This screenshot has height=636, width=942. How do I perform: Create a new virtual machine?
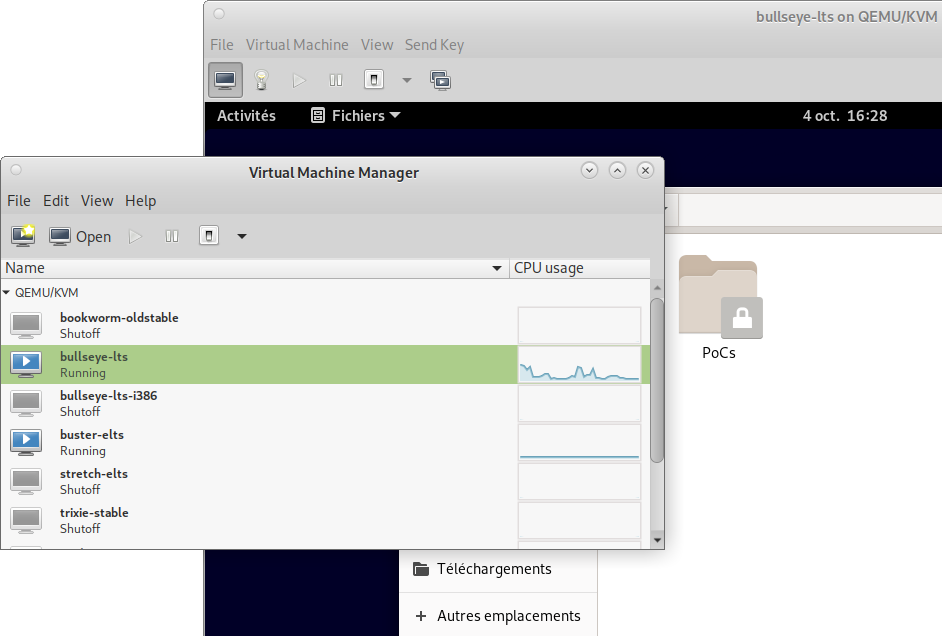[22, 235]
